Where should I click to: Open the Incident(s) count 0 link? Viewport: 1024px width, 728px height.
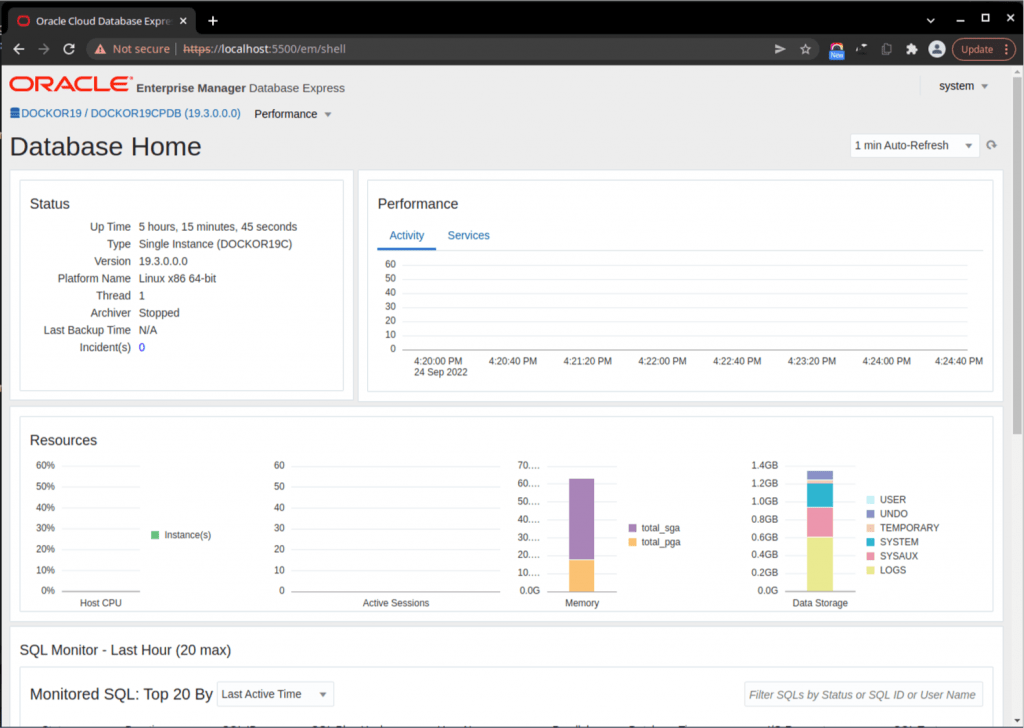point(142,347)
